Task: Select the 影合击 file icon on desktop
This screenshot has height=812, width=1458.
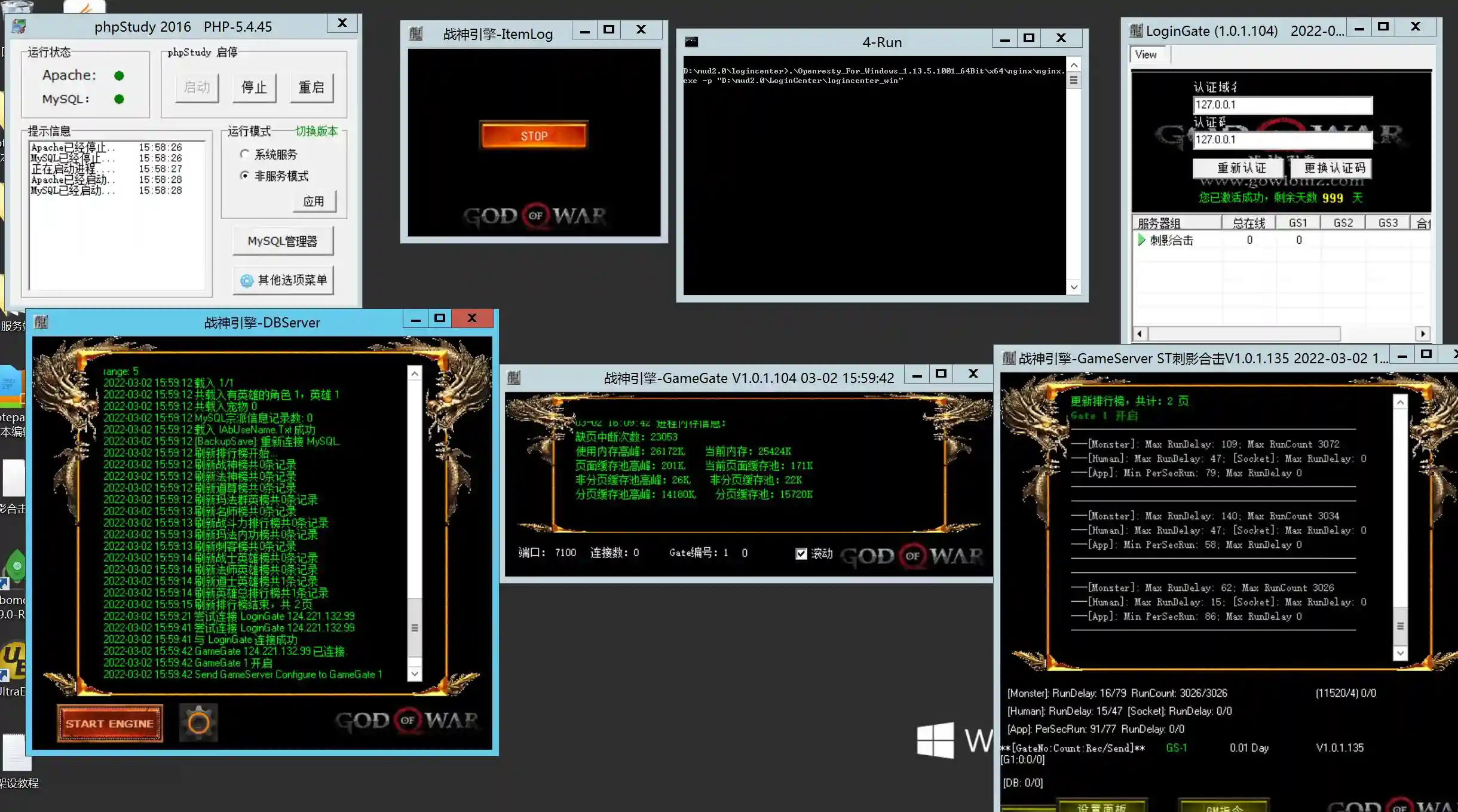Action: point(13,478)
